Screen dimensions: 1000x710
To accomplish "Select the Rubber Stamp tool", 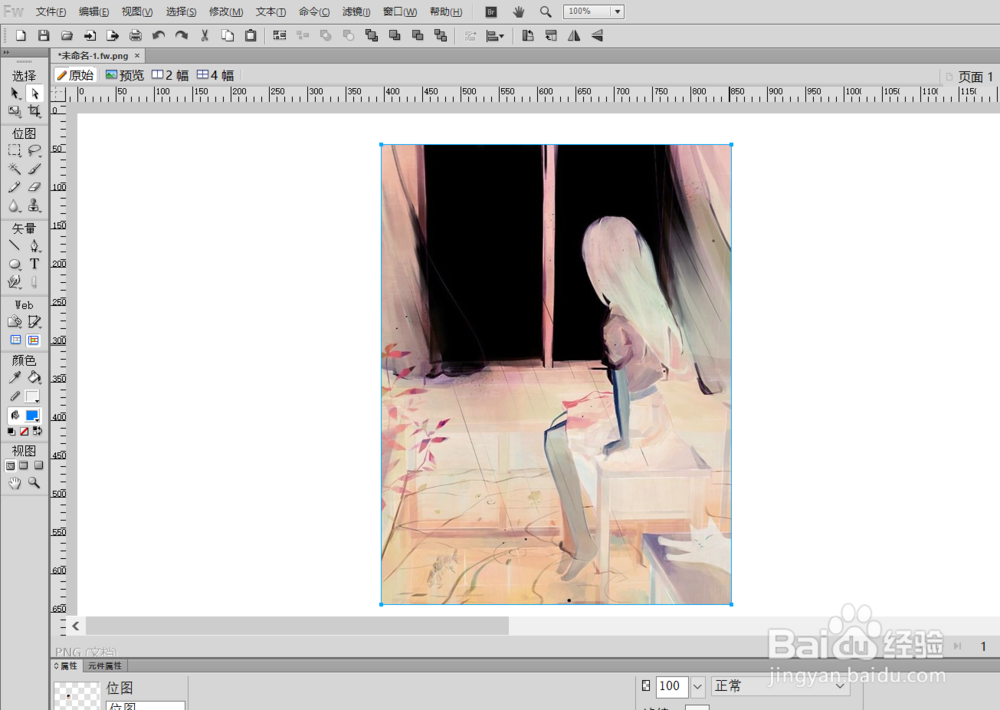I will click(34, 205).
